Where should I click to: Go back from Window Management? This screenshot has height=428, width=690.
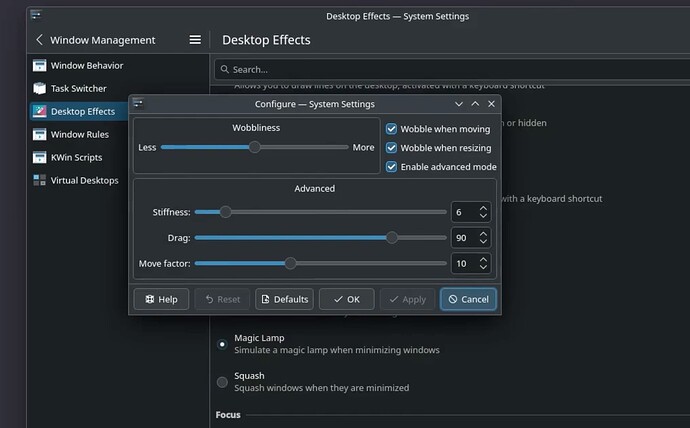click(39, 40)
